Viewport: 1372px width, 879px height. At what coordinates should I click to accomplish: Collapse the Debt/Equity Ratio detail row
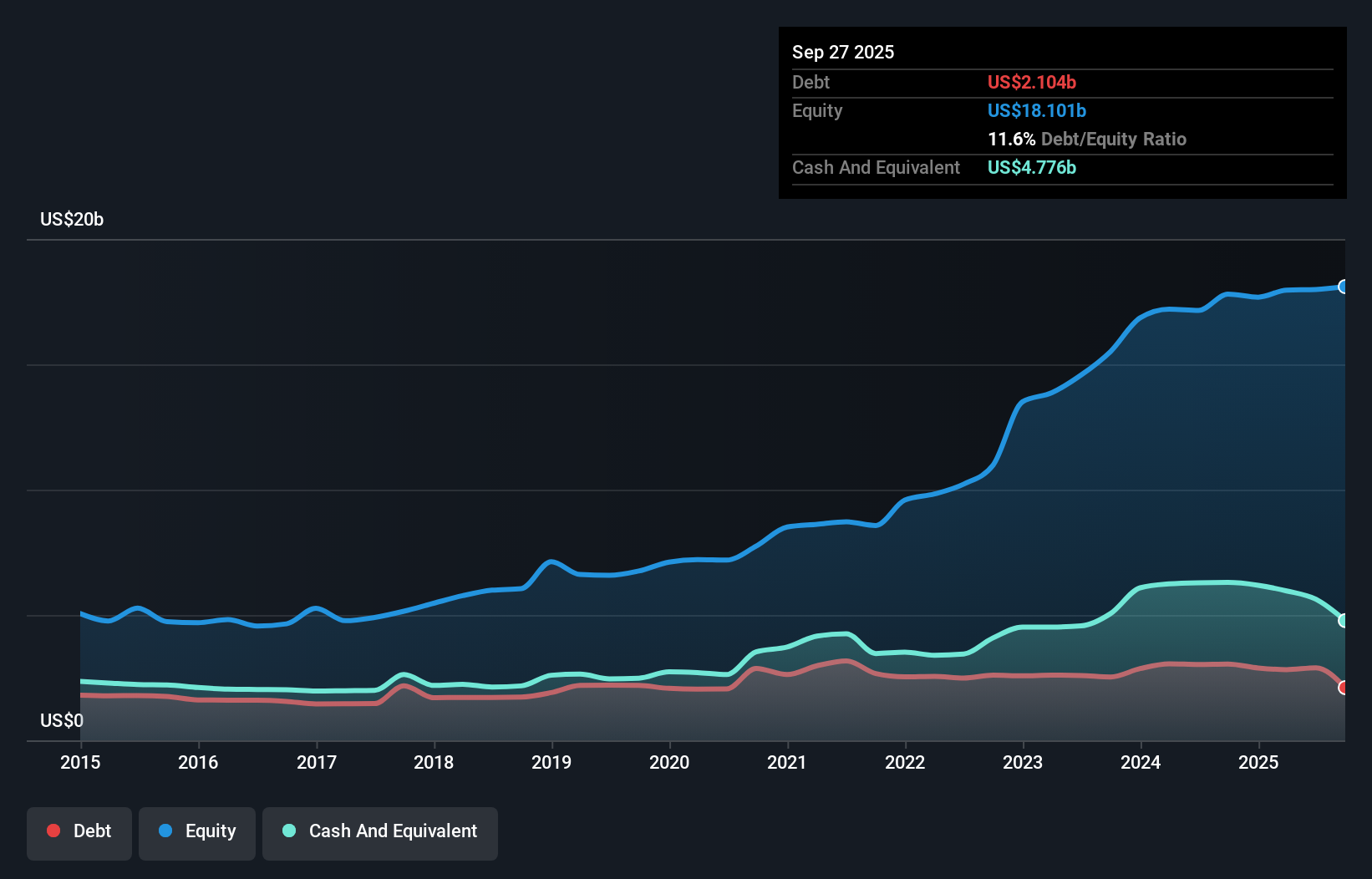point(1087,140)
